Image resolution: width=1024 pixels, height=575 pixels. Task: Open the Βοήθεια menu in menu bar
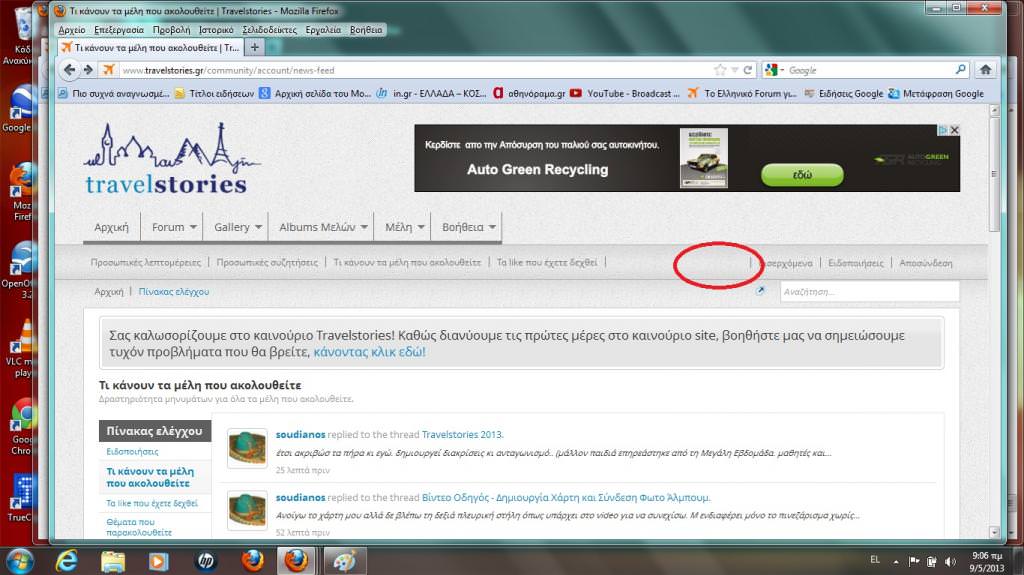point(366,29)
